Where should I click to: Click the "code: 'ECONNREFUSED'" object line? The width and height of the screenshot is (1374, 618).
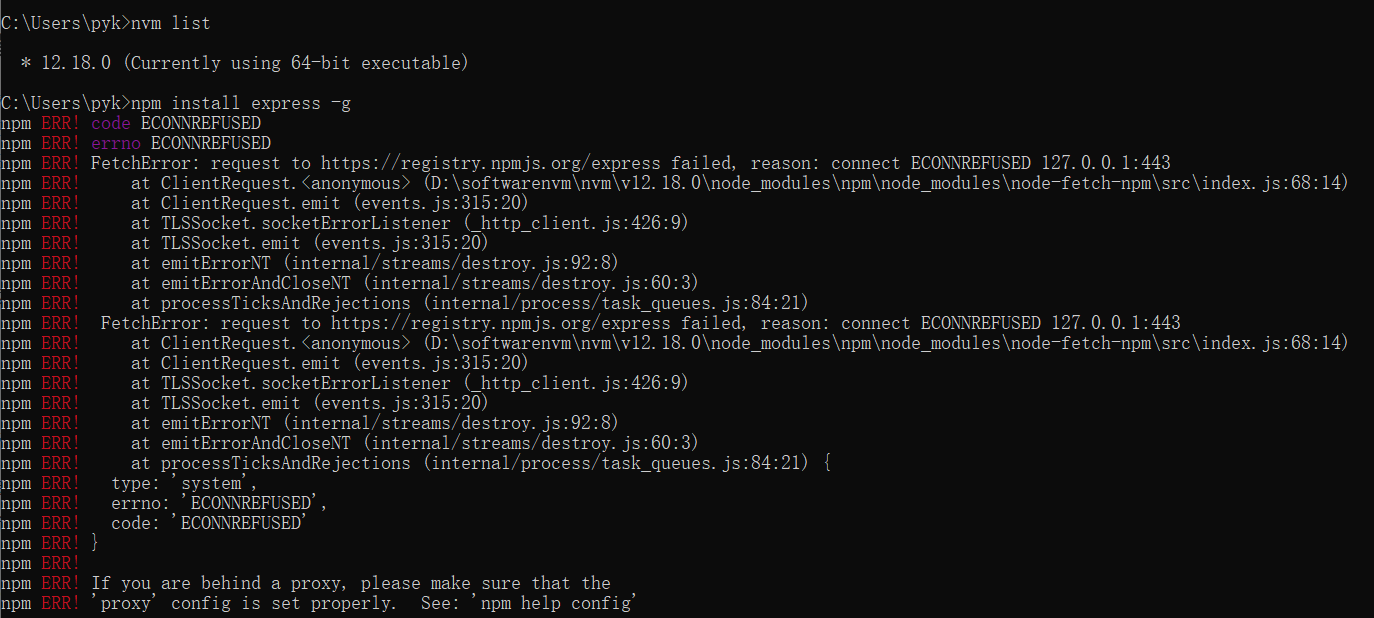[208, 523]
